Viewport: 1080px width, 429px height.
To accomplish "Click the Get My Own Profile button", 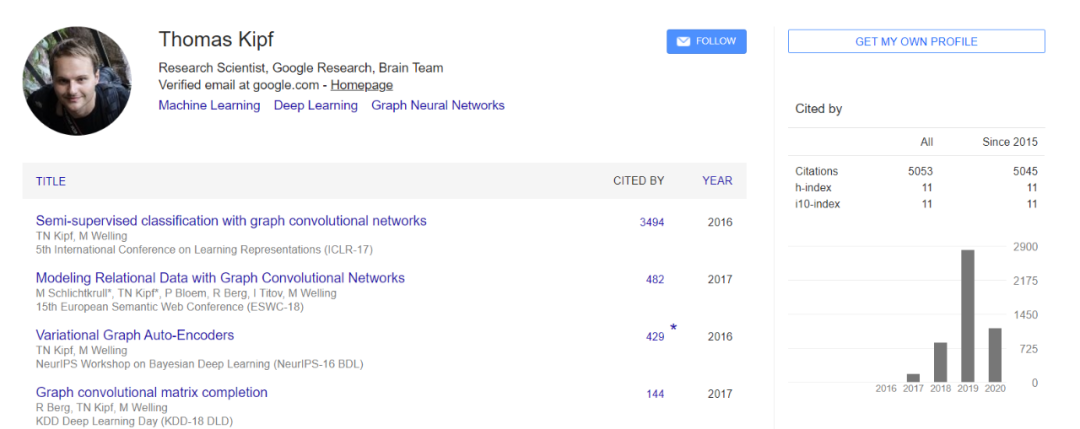I will click(916, 41).
